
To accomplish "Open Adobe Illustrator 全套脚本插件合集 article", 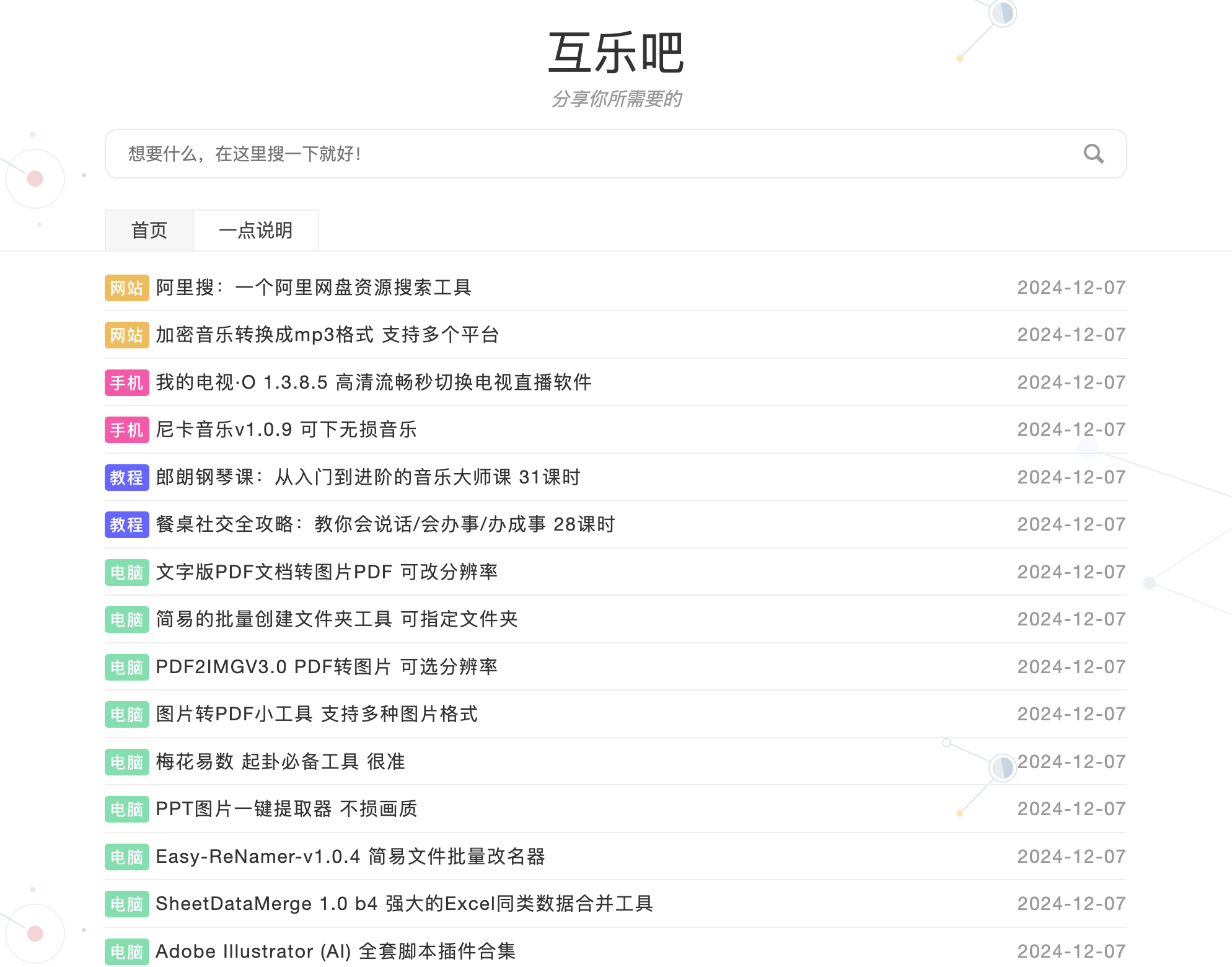I will [x=335, y=952].
